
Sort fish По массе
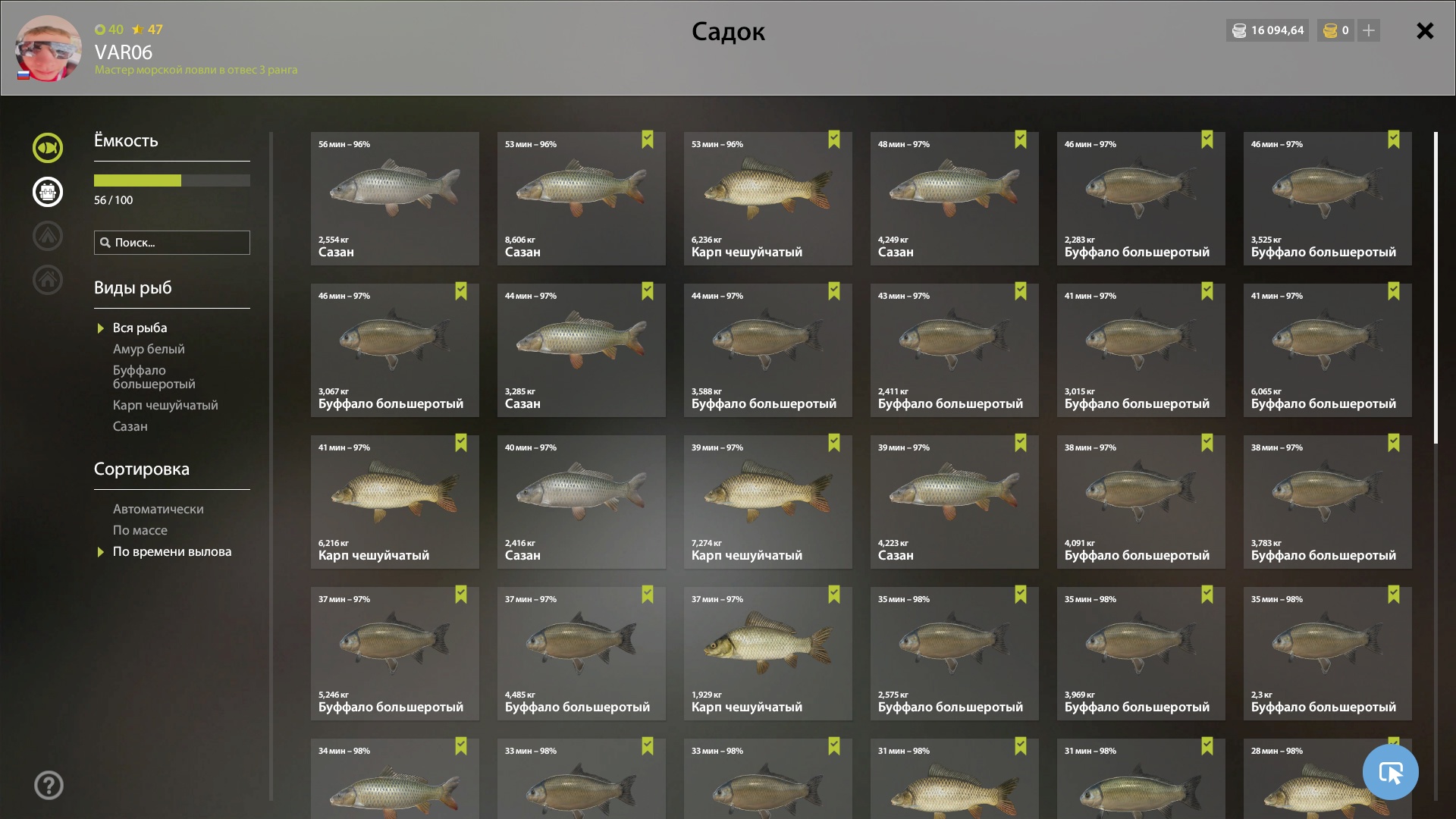click(140, 530)
